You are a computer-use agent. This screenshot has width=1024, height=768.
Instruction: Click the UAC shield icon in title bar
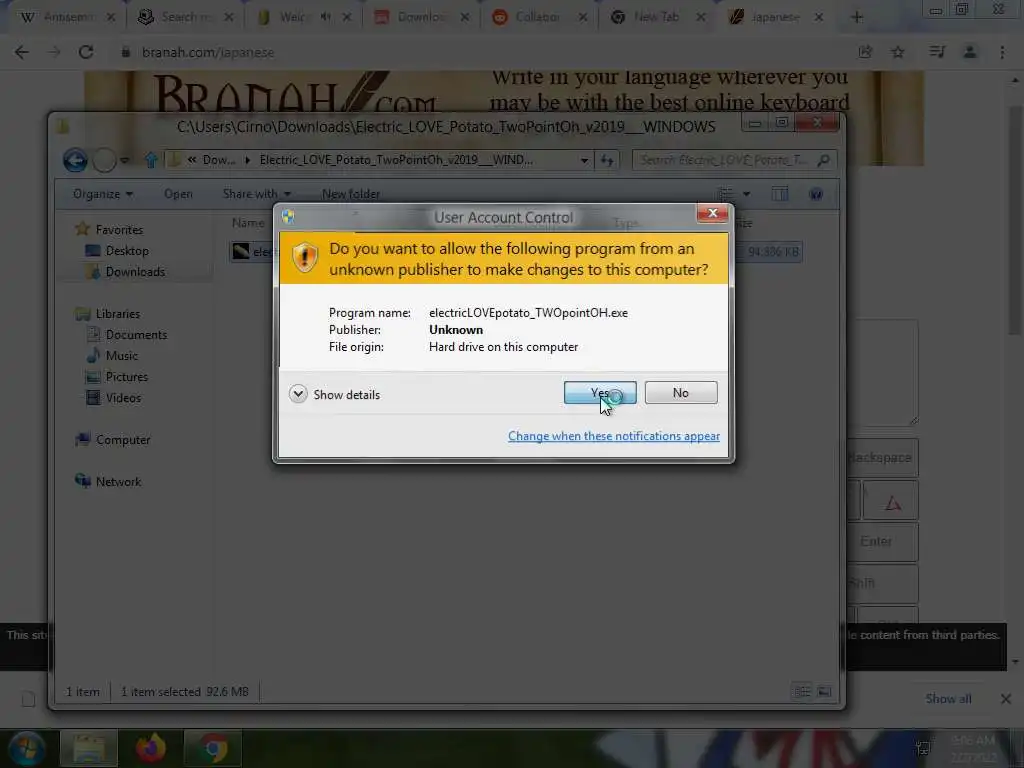288,217
